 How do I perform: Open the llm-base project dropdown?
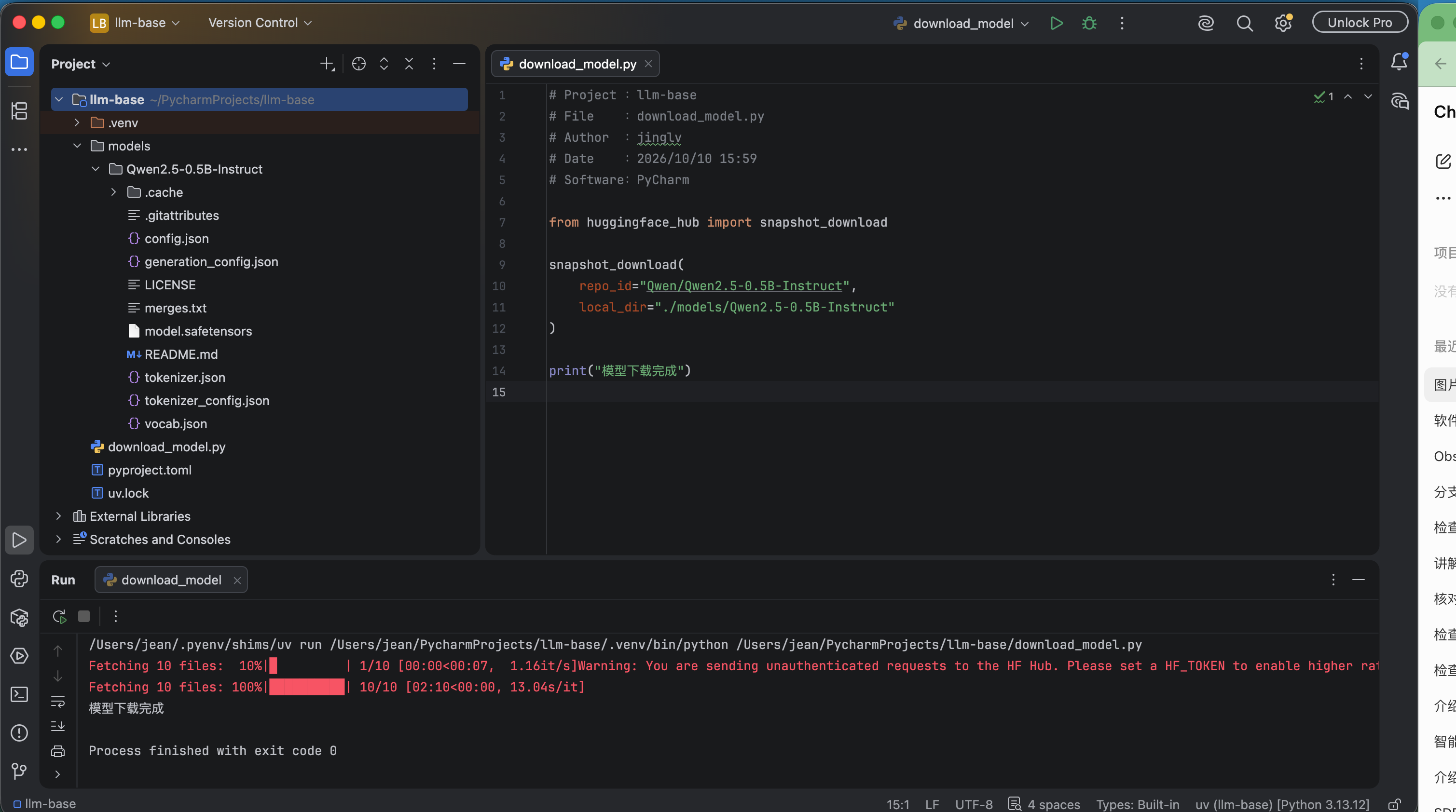click(x=136, y=23)
